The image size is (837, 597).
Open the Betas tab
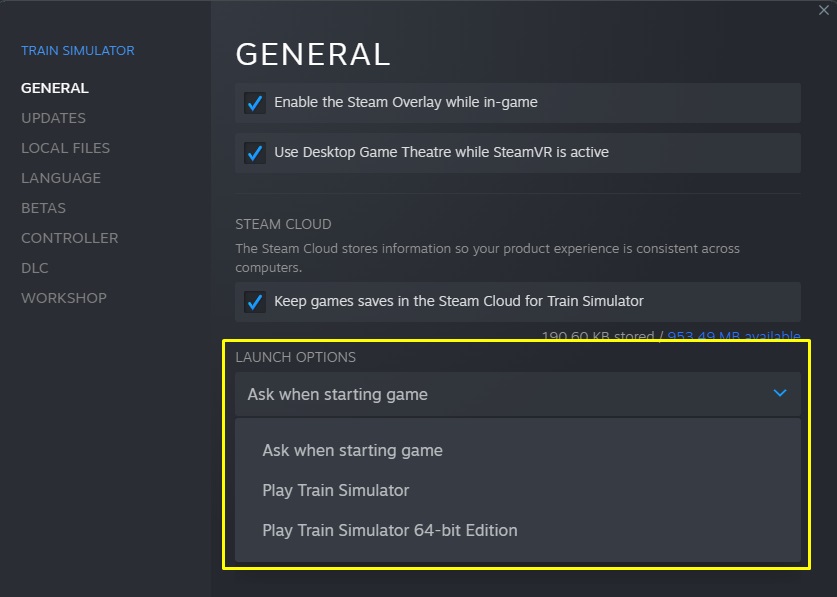[x=43, y=208]
